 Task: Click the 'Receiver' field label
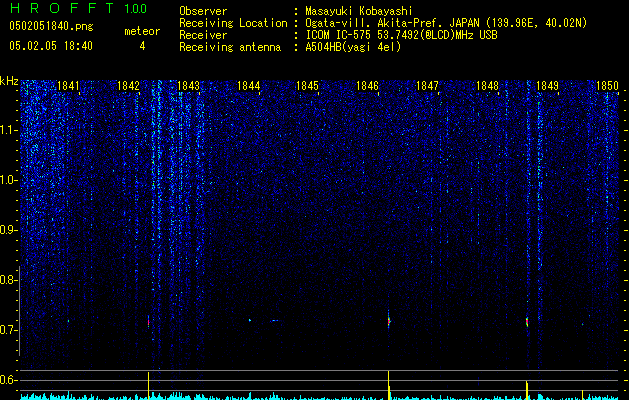[203, 35]
